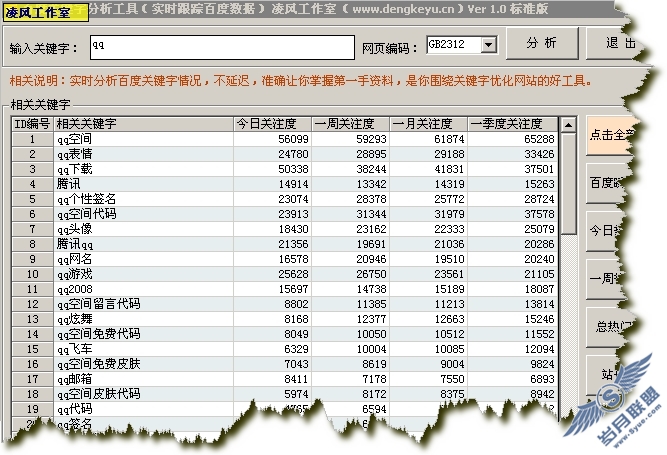Click the 一月关注度 column header
Image resolution: width=667 pixels, height=455 pixels.
[428, 124]
